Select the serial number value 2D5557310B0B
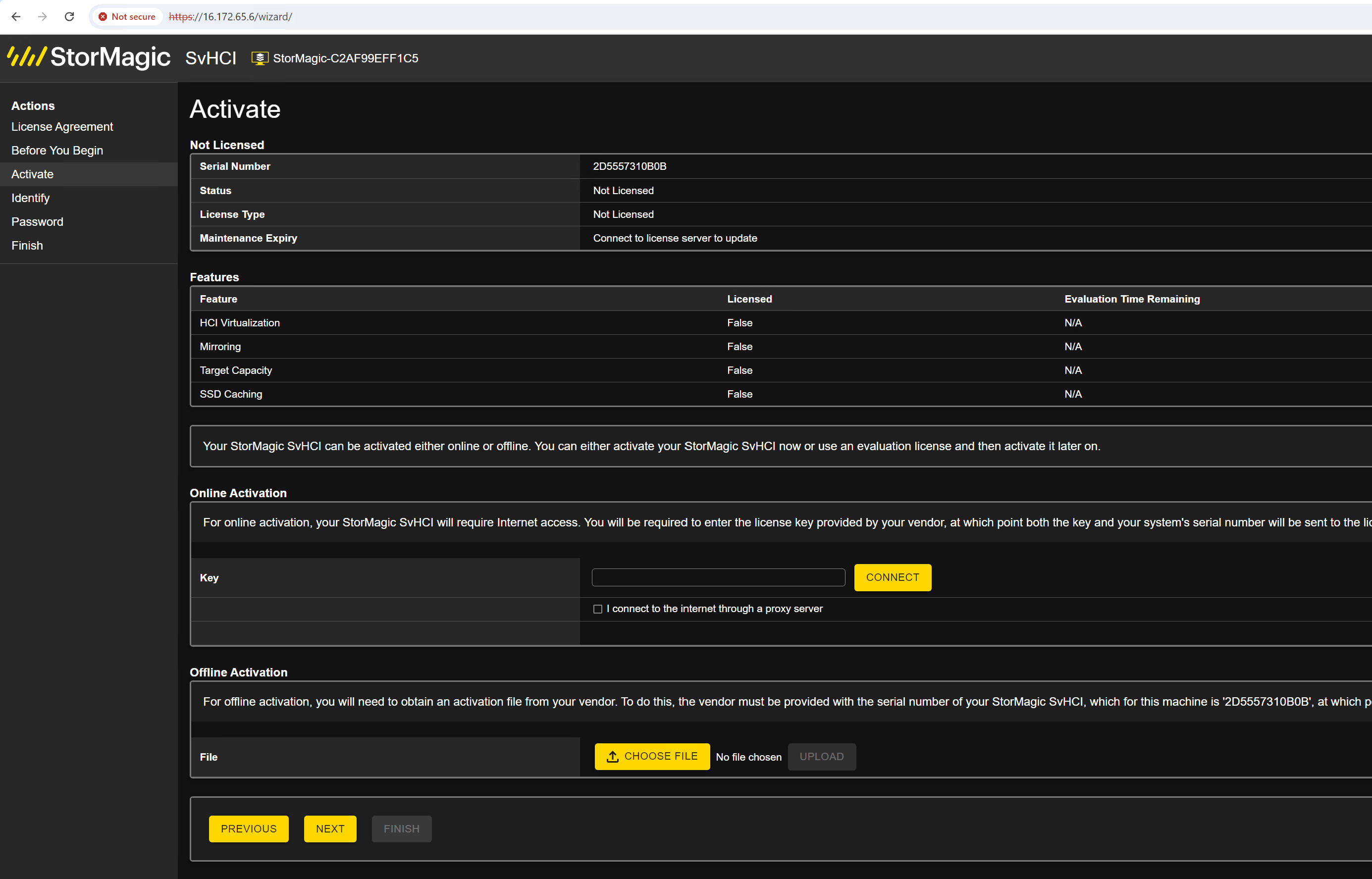 pos(630,166)
